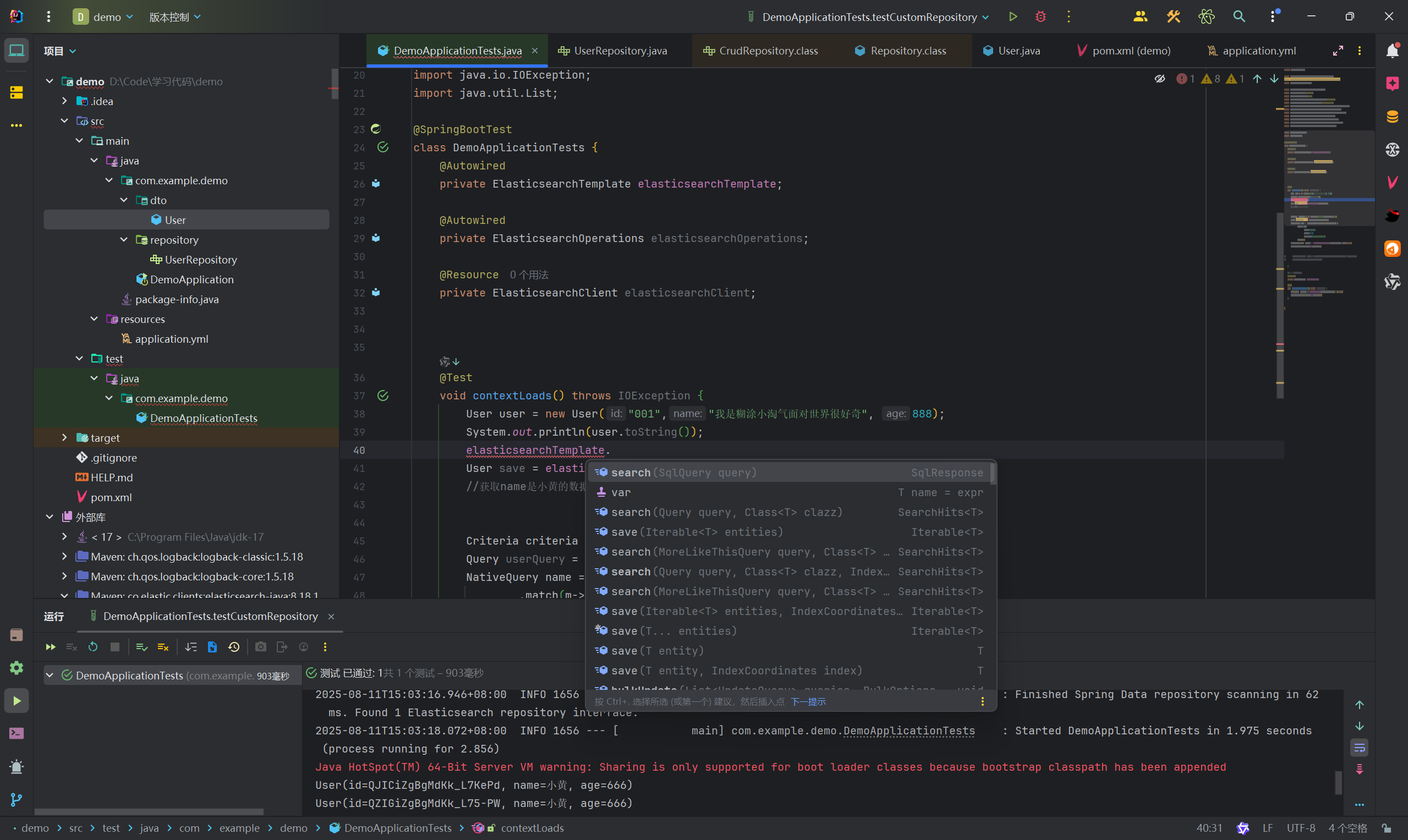This screenshot has width=1408, height=840.
Task: Toggle show ignored tests filter
Action: [x=163, y=647]
